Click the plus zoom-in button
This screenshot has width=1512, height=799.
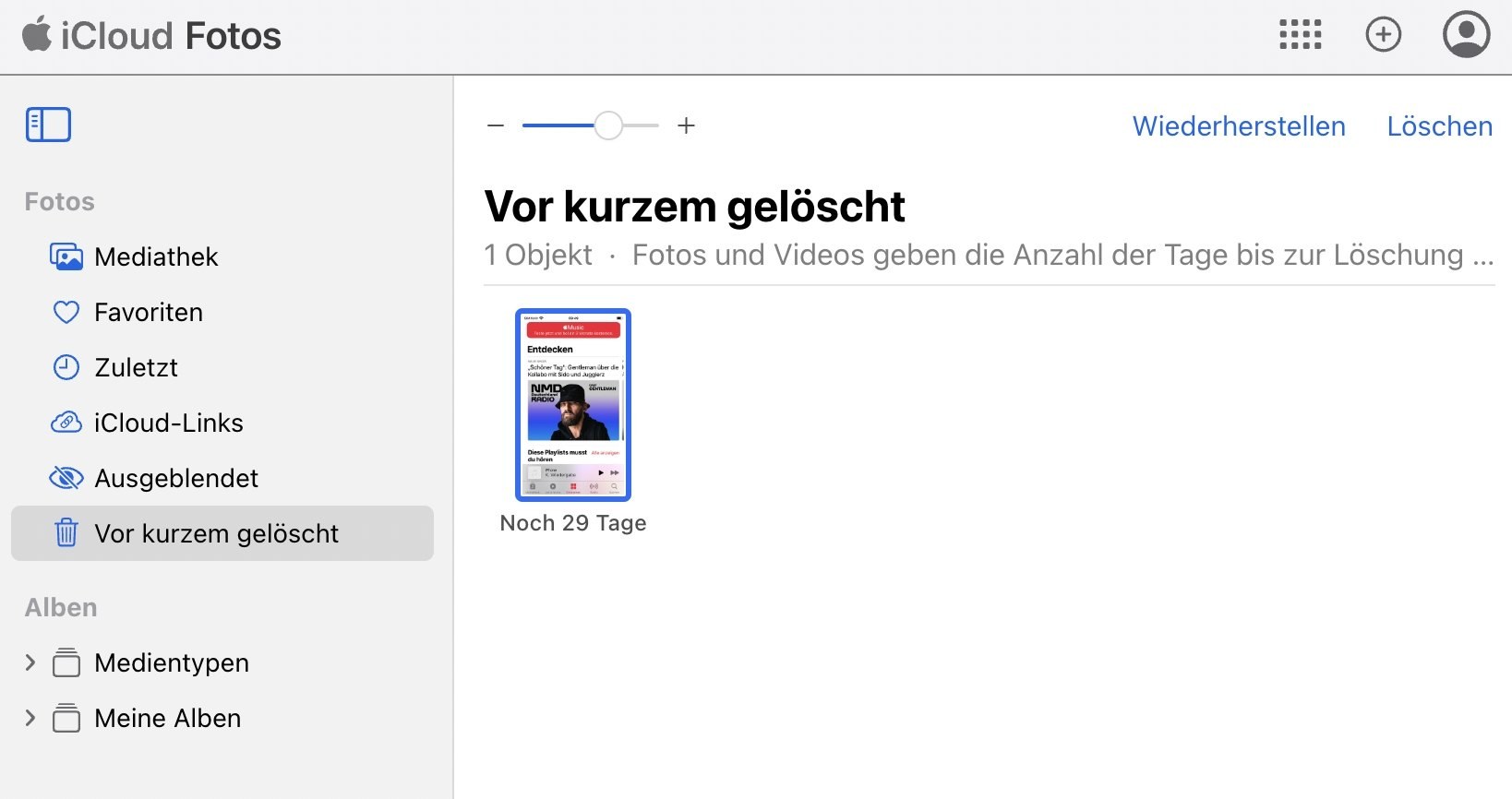click(686, 125)
